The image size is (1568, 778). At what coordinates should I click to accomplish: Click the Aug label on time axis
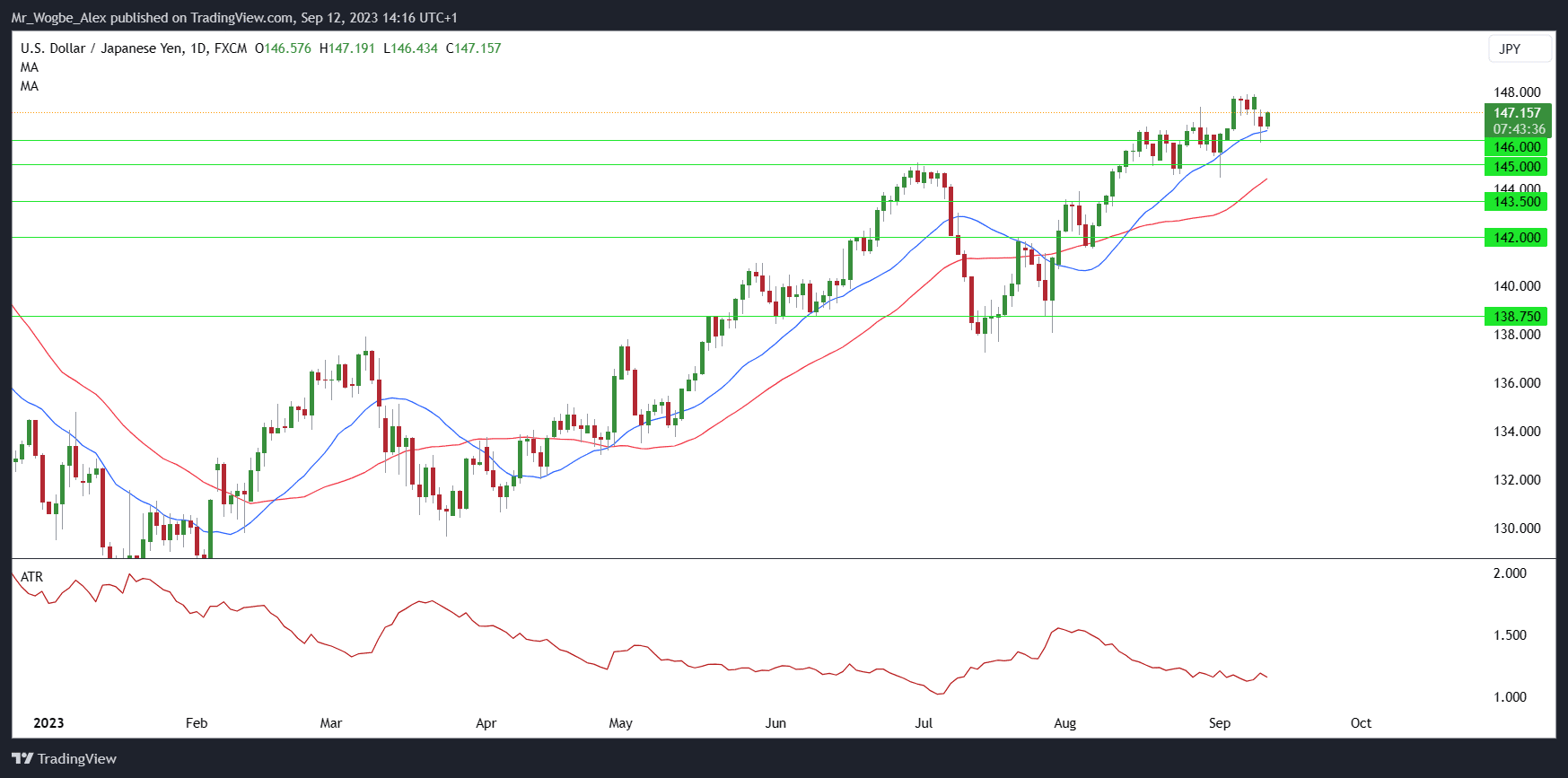pos(1065,723)
